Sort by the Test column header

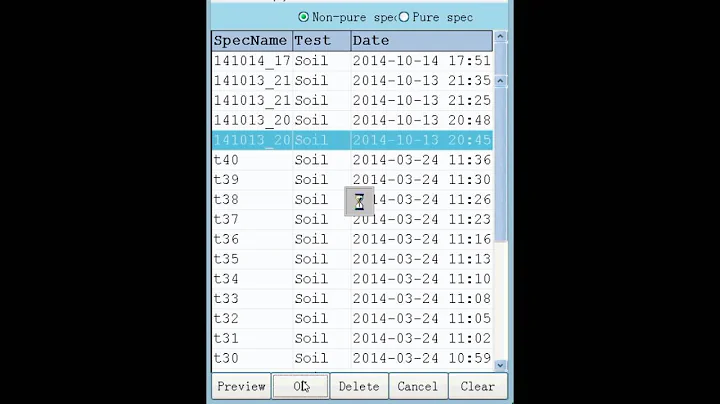322,40
